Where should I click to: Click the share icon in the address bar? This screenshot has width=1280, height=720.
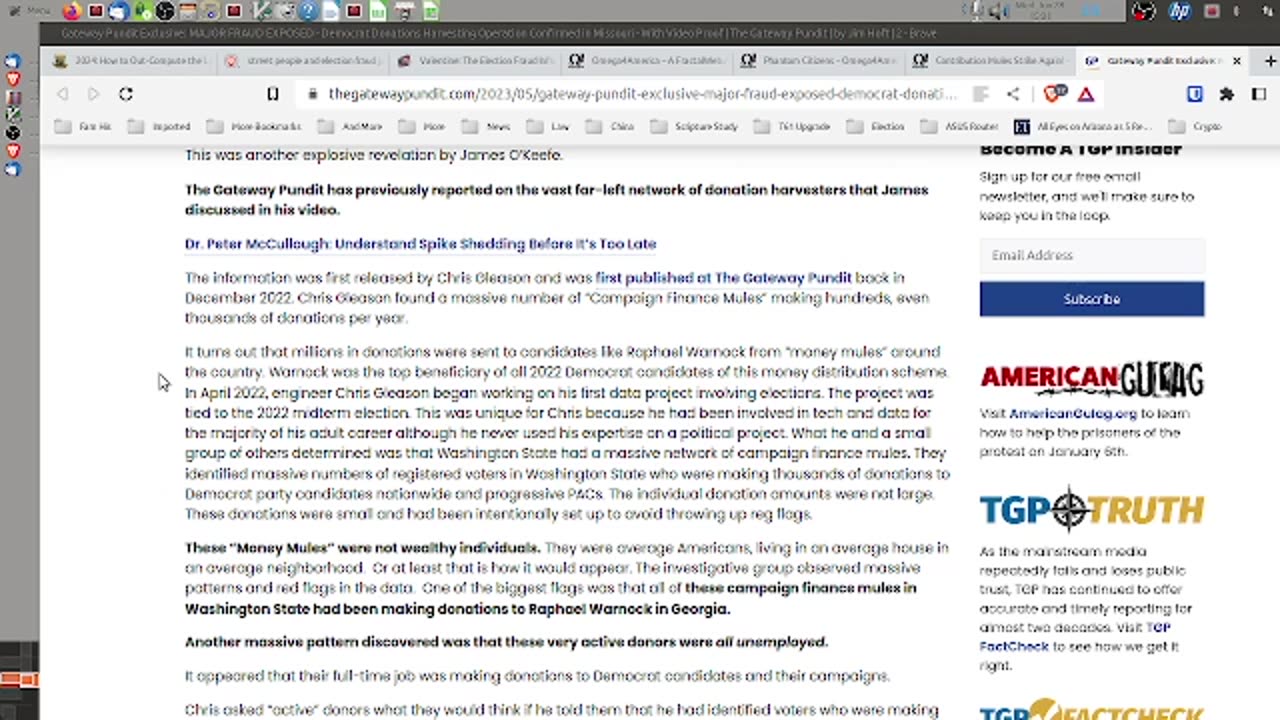(1013, 94)
